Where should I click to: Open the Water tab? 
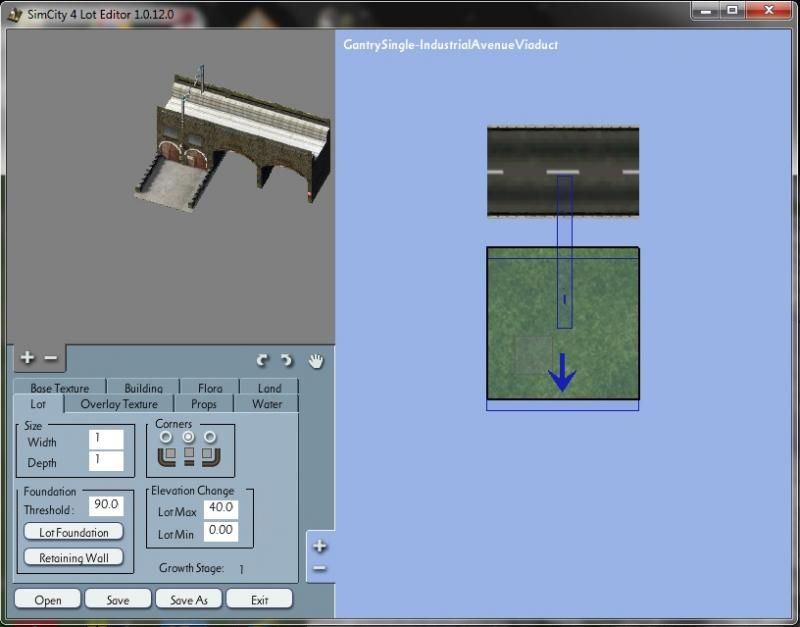(267, 404)
